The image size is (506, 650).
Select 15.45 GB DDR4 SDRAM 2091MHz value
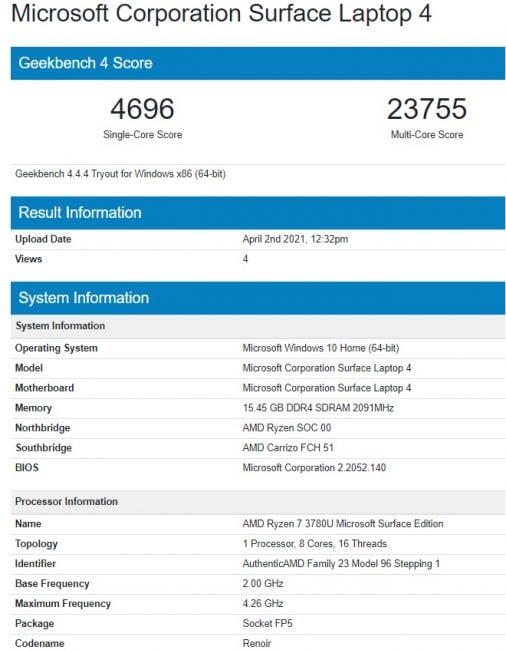(318, 407)
